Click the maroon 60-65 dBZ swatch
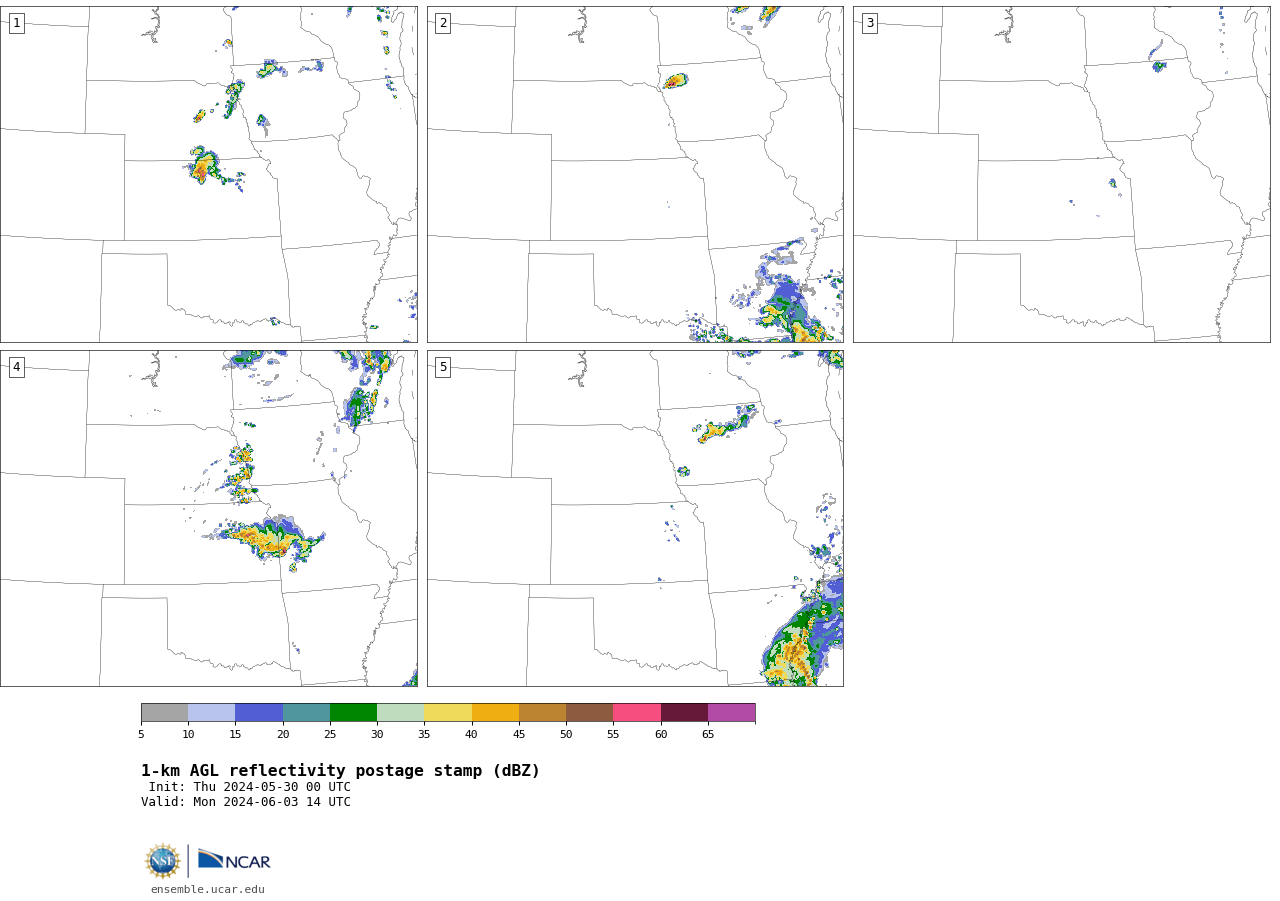Screen dimensions: 1280x901 click(684, 713)
